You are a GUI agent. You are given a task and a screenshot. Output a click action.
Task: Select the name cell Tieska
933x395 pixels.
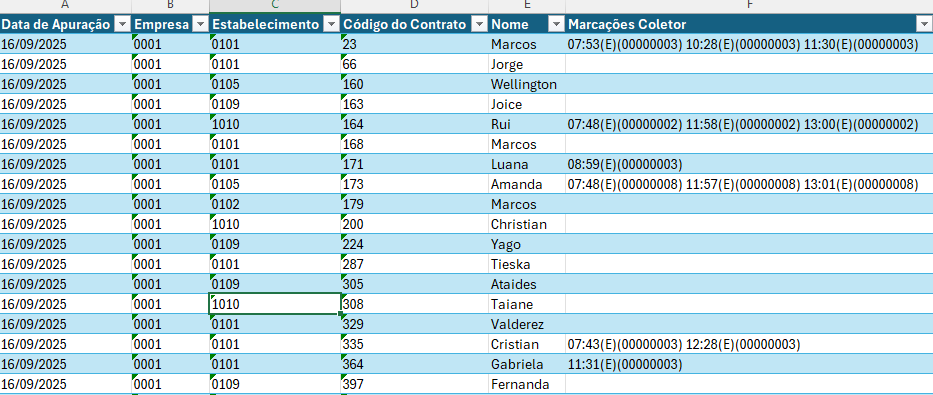527,264
